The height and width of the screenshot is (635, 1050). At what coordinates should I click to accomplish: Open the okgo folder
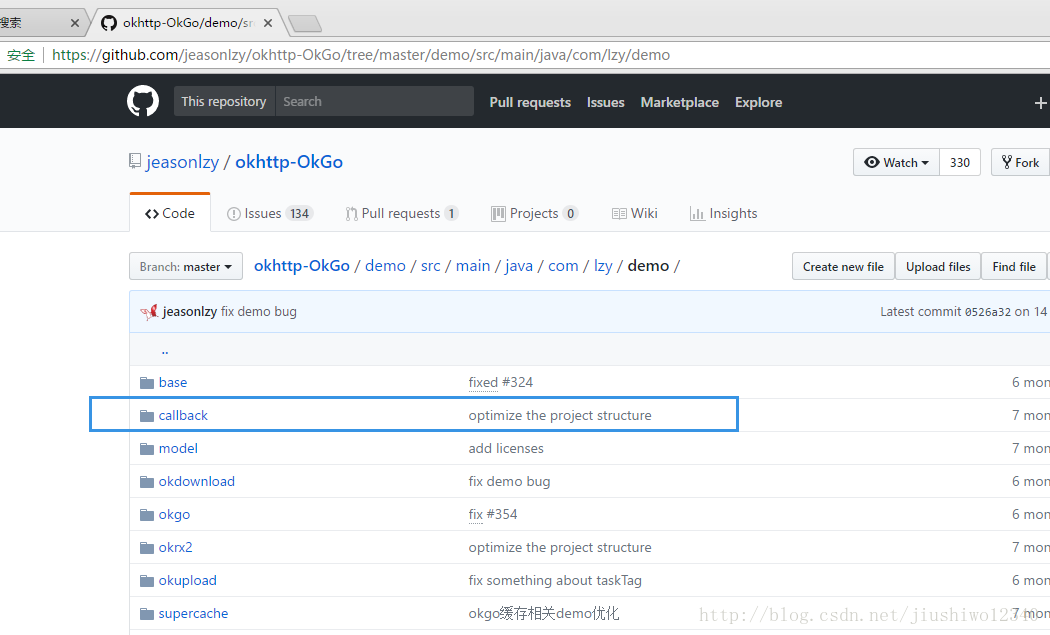[174, 514]
